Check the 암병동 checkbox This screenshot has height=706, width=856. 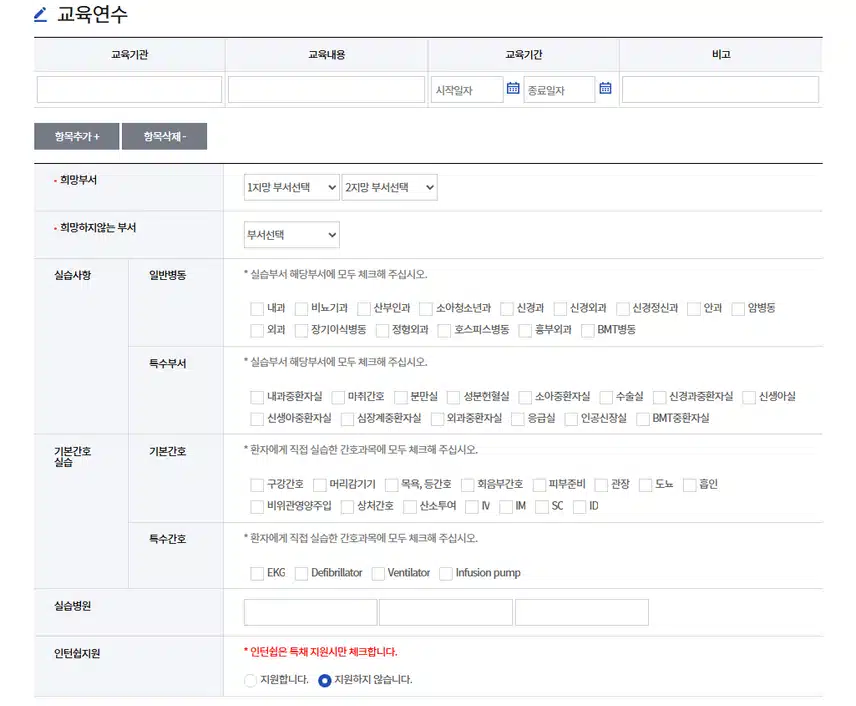pos(738,308)
